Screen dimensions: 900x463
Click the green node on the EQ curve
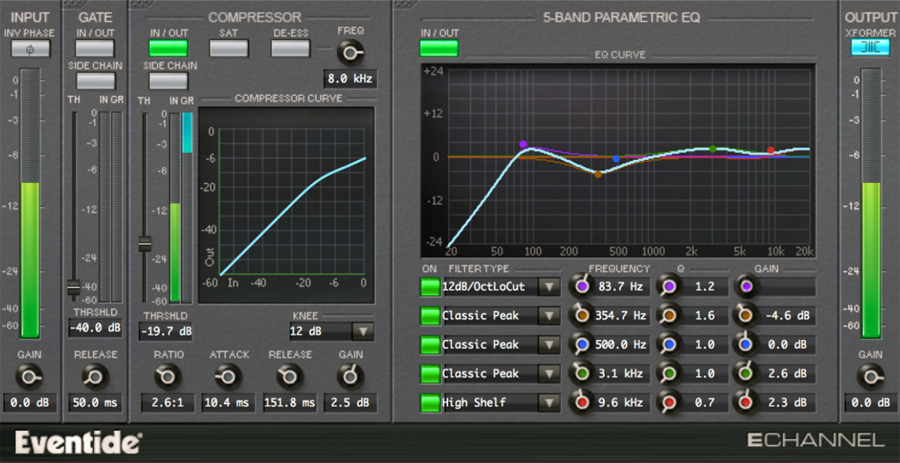[712, 149]
